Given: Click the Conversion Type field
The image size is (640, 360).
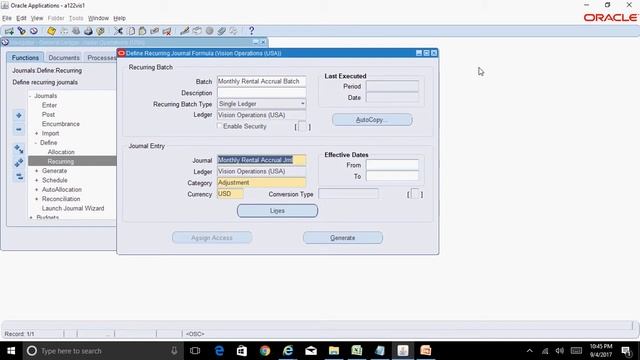Looking at the screenshot, I should pos(348,194).
